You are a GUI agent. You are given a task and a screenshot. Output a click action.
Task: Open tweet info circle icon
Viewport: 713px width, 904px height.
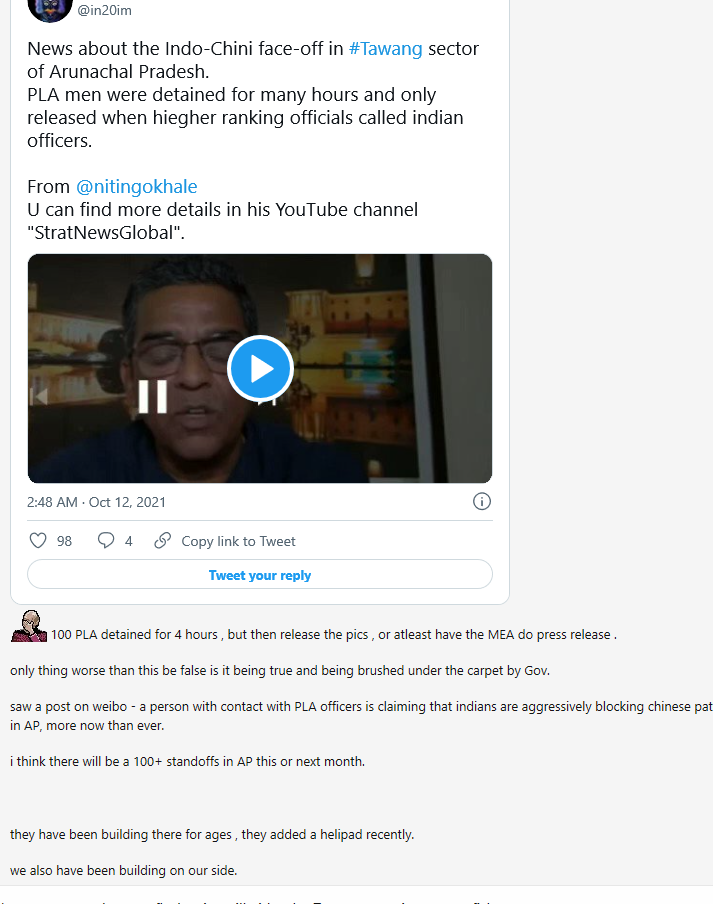click(x=482, y=502)
